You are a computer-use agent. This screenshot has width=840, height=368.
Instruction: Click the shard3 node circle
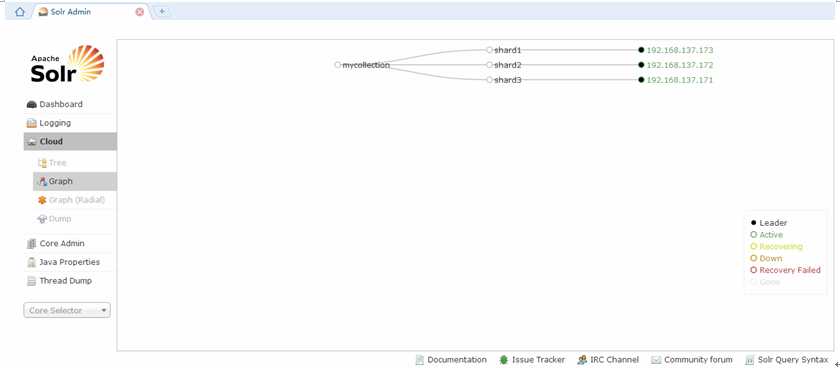489,80
